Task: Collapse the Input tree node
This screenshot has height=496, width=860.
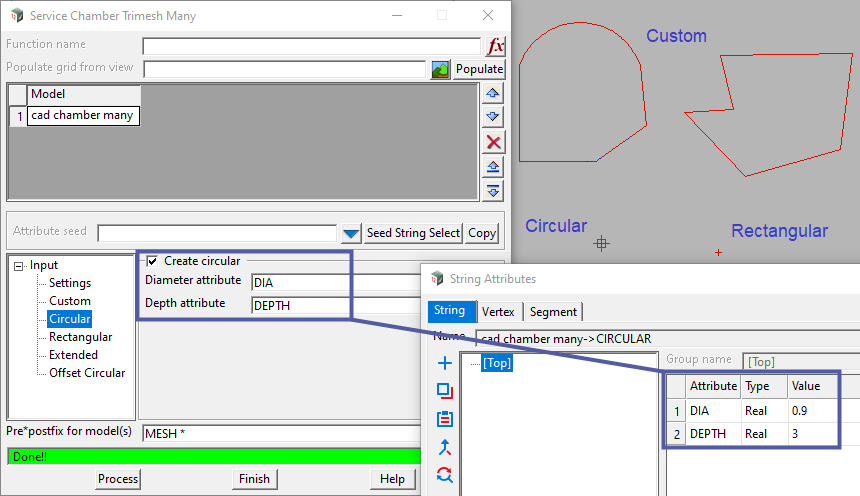Action: click(x=19, y=265)
